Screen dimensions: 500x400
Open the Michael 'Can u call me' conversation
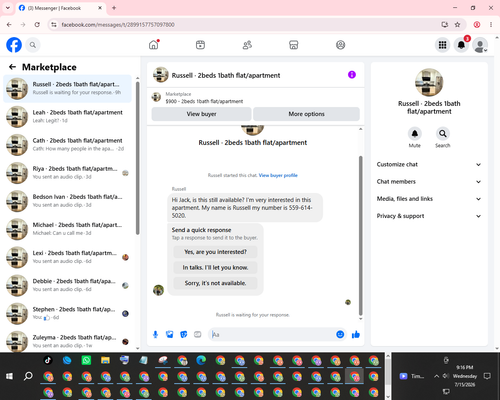[x=67, y=229]
